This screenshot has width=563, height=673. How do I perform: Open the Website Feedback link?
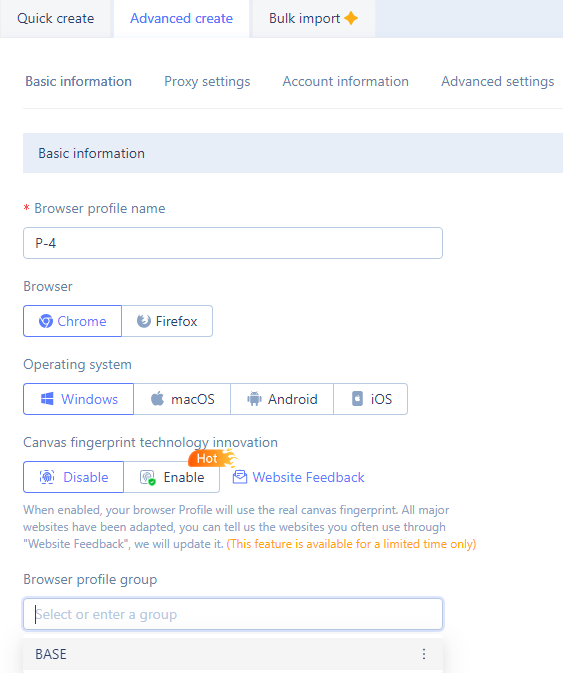pyautogui.click(x=308, y=477)
